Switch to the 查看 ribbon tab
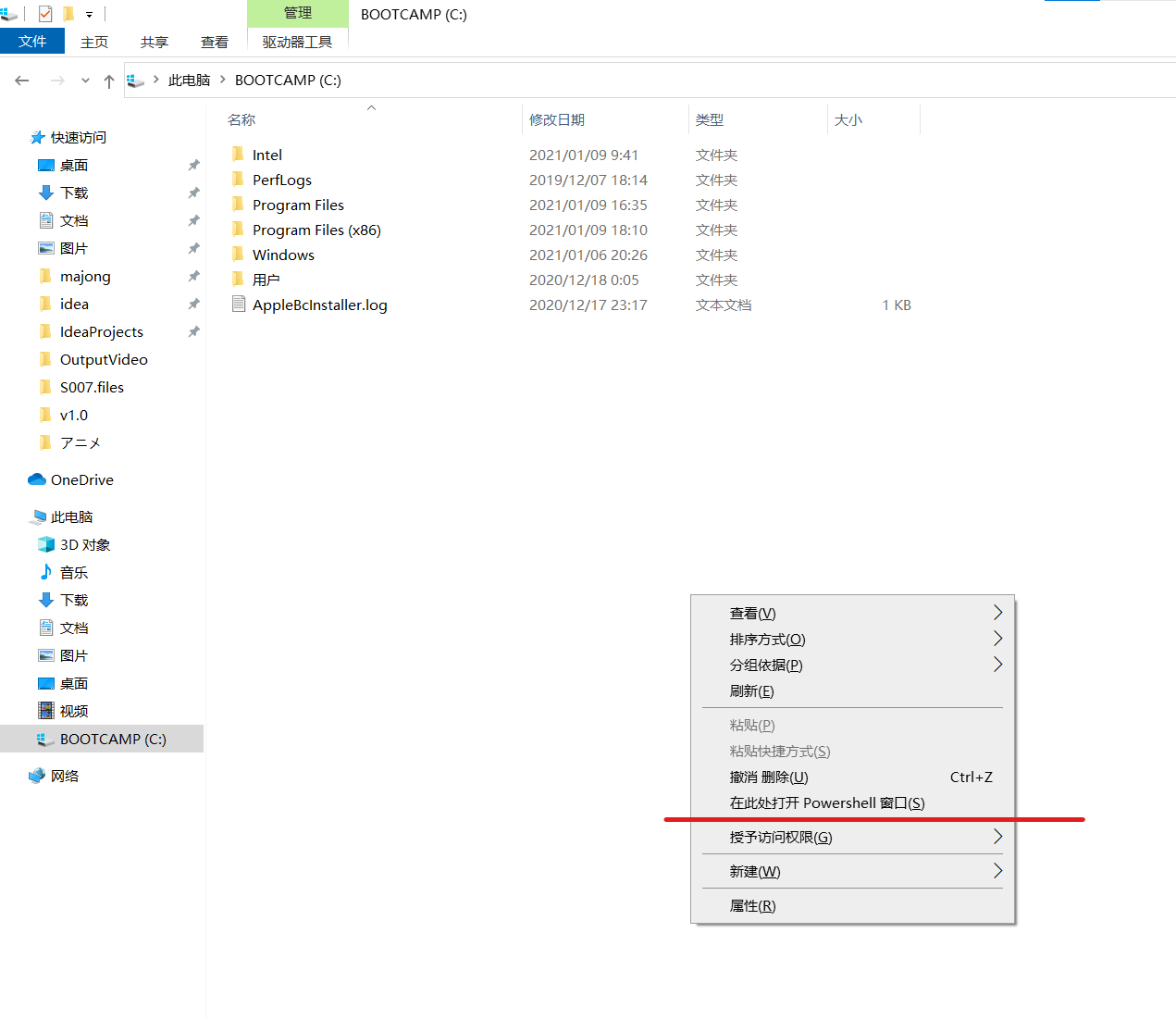Screen dimensions: 1176x1020 point(214,42)
